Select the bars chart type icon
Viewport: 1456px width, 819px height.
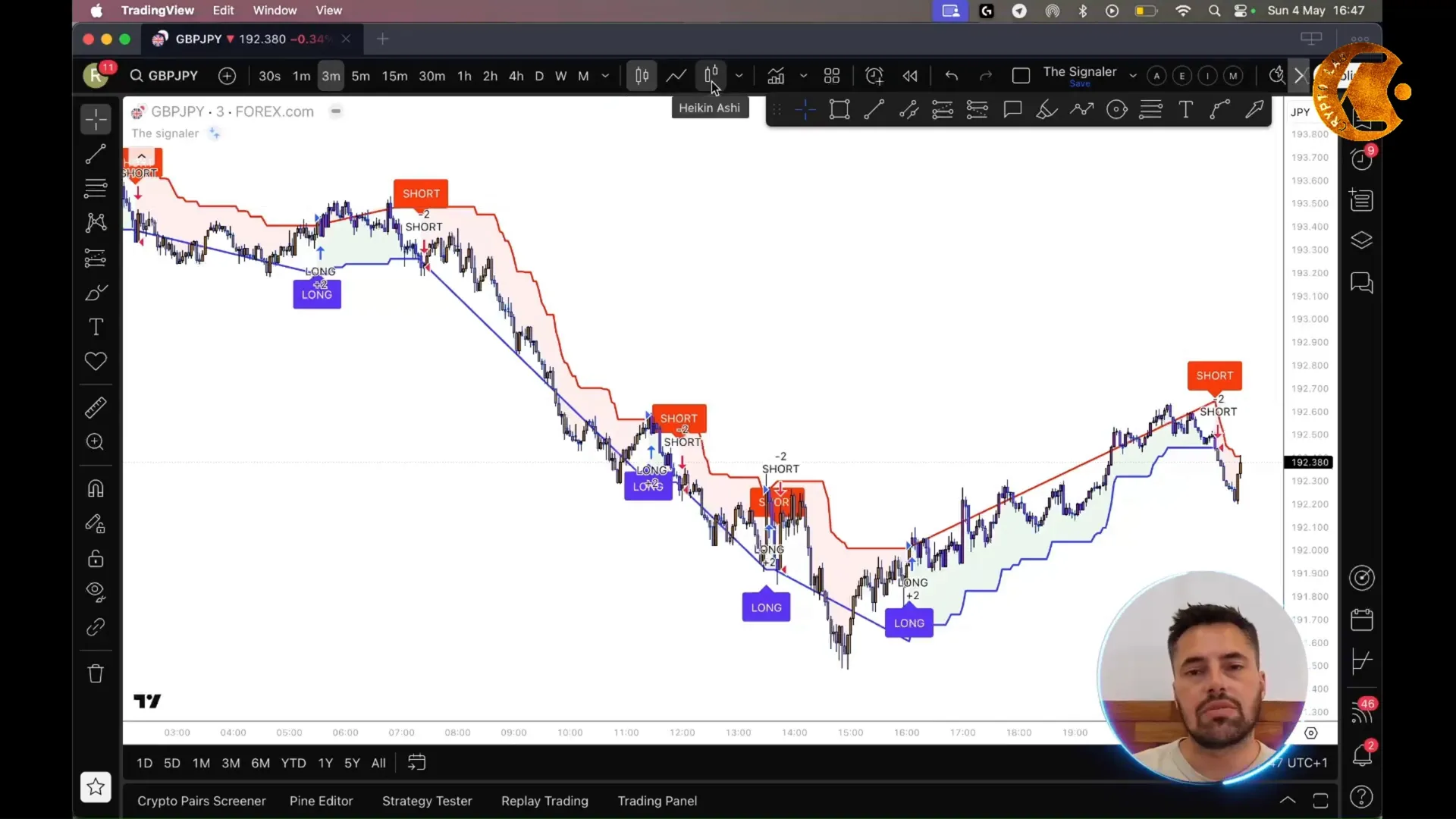coord(642,76)
